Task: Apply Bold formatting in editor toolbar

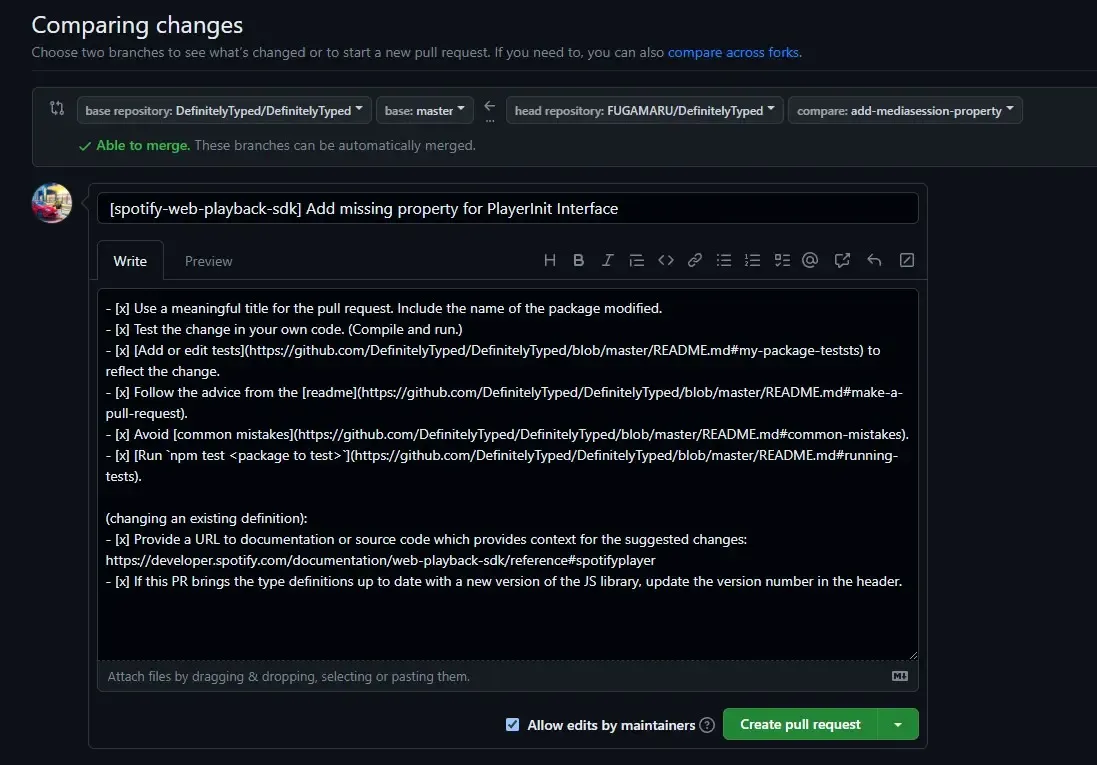Action: click(x=579, y=260)
